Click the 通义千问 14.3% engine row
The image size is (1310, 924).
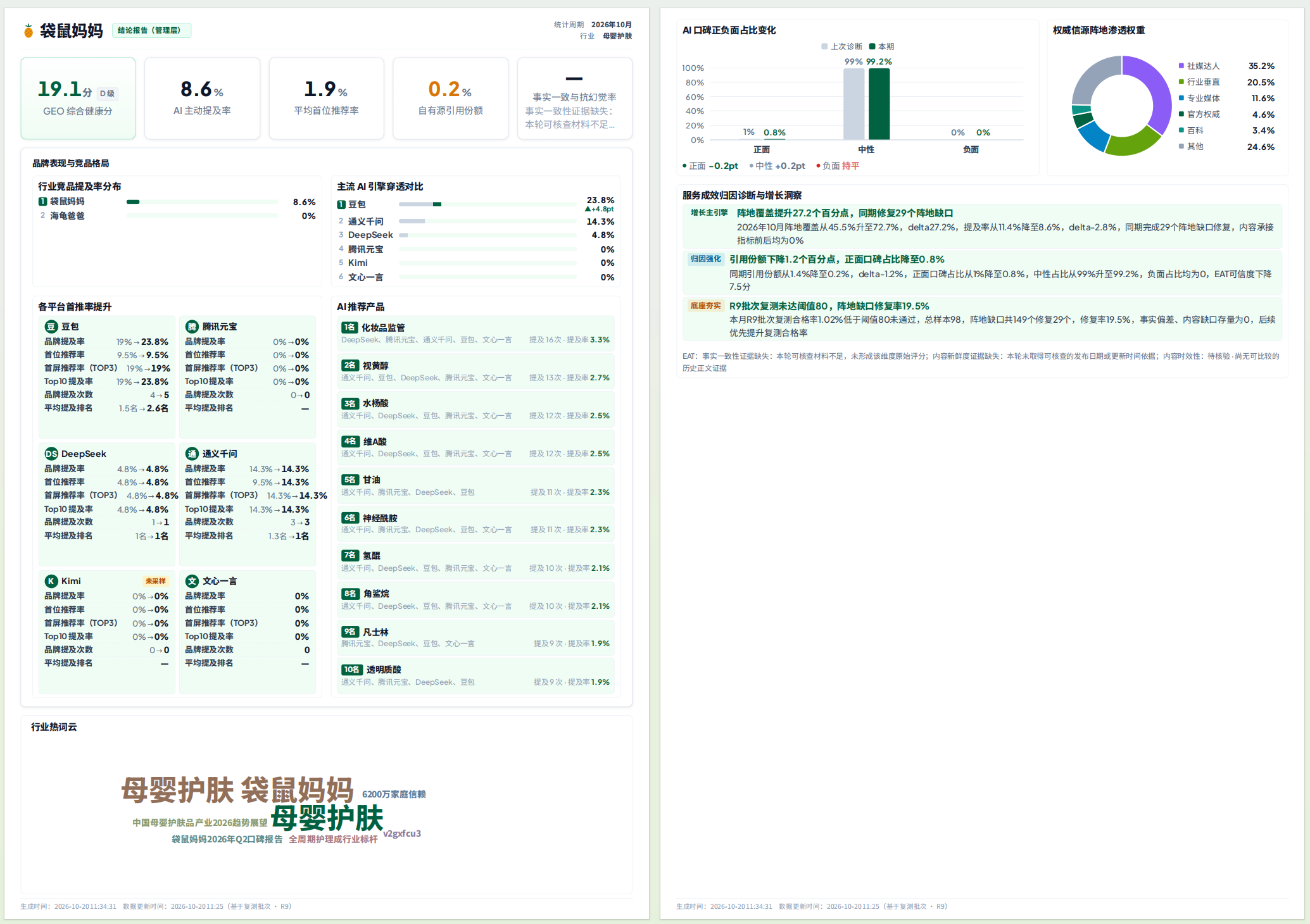click(x=476, y=222)
